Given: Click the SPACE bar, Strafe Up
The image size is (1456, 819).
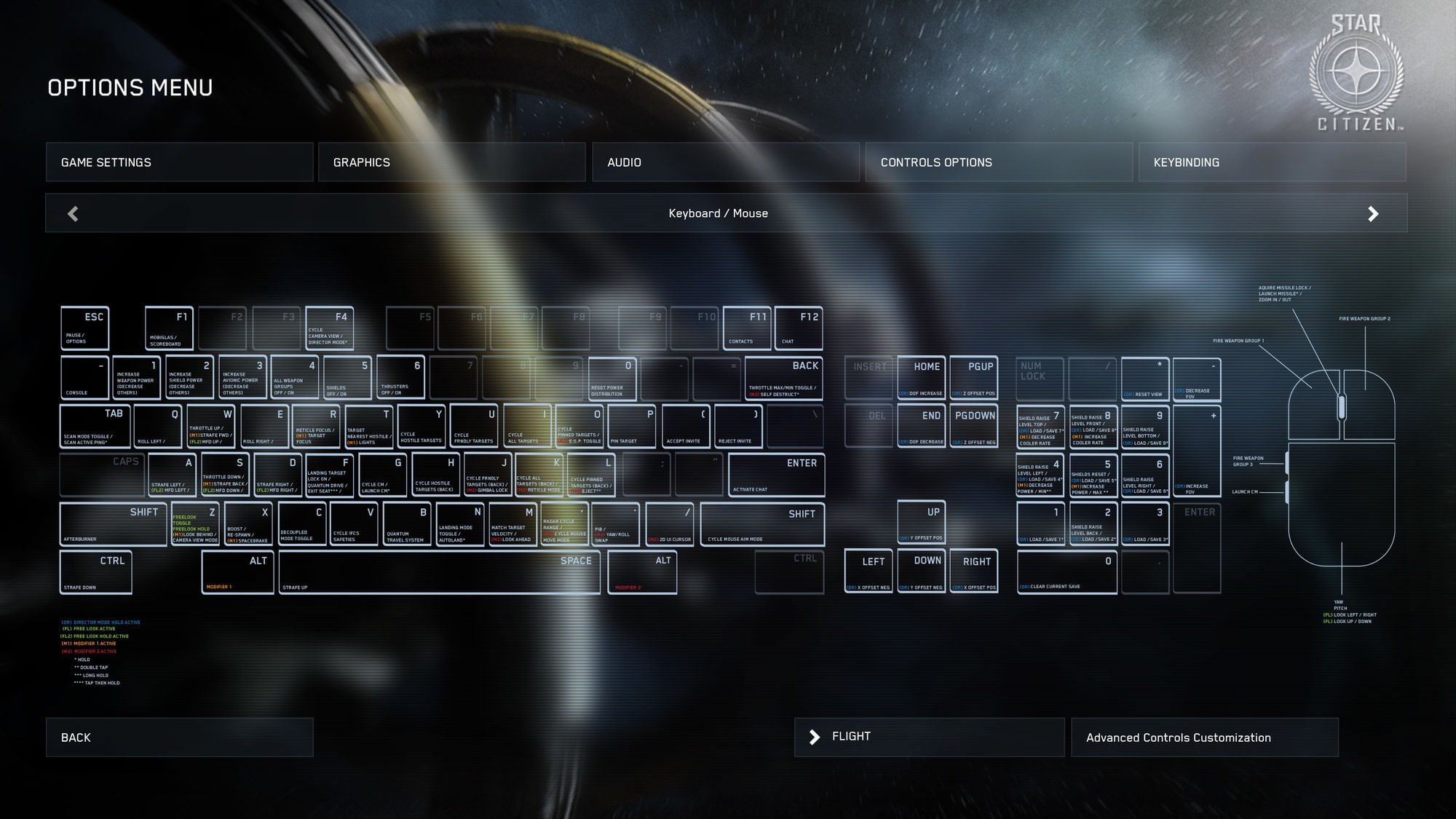Looking at the screenshot, I should click(x=439, y=572).
